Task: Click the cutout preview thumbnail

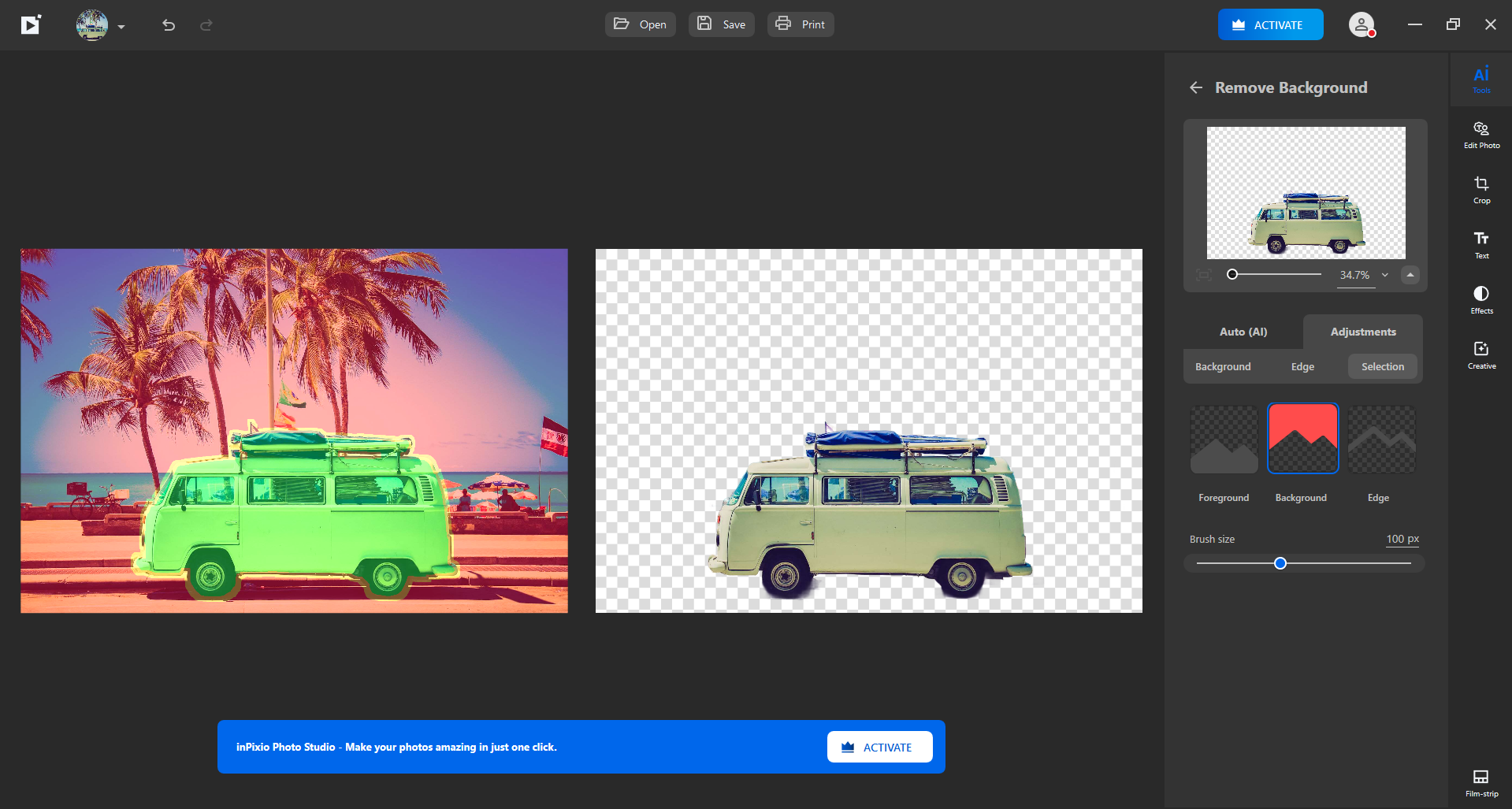Action: (1304, 192)
